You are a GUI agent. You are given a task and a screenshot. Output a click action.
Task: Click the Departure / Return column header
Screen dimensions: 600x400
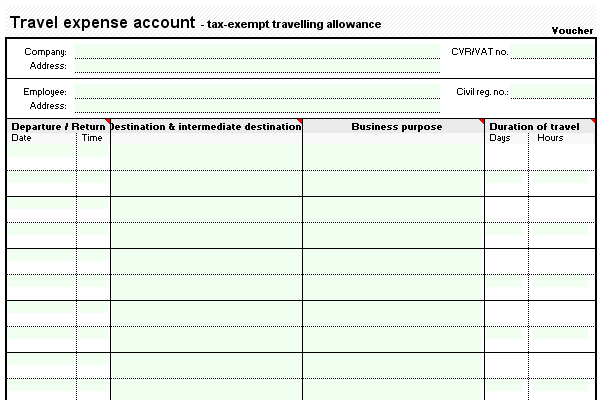[x=58, y=127]
